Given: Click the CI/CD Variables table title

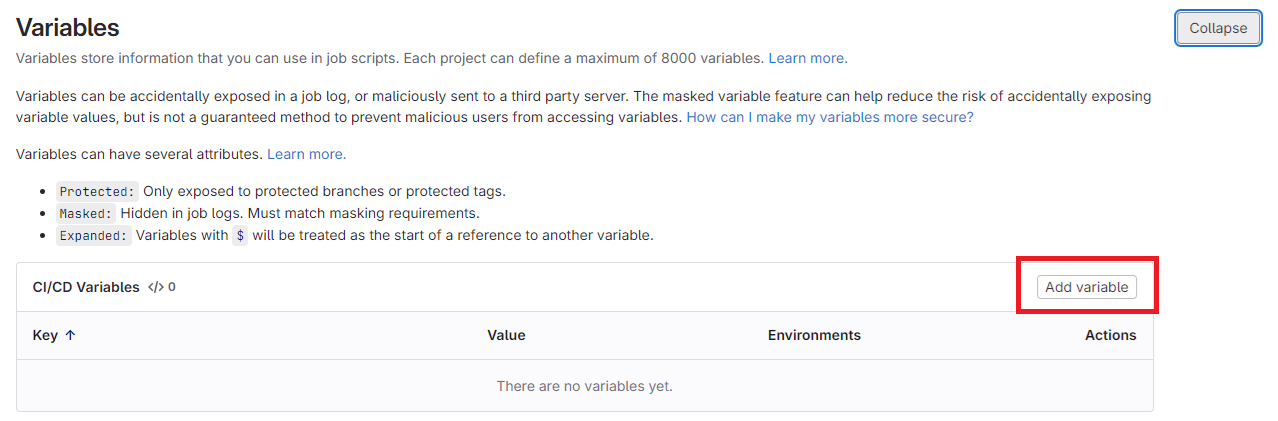Looking at the screenshot, I should (x=86, y=287).
